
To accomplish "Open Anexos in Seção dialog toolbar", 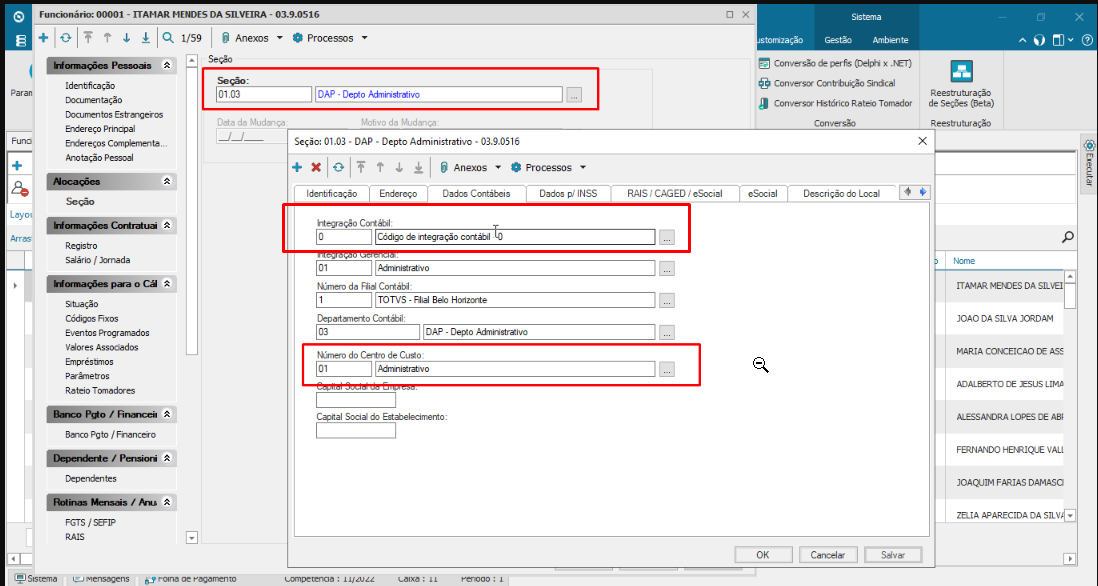I will click(464, 167).
